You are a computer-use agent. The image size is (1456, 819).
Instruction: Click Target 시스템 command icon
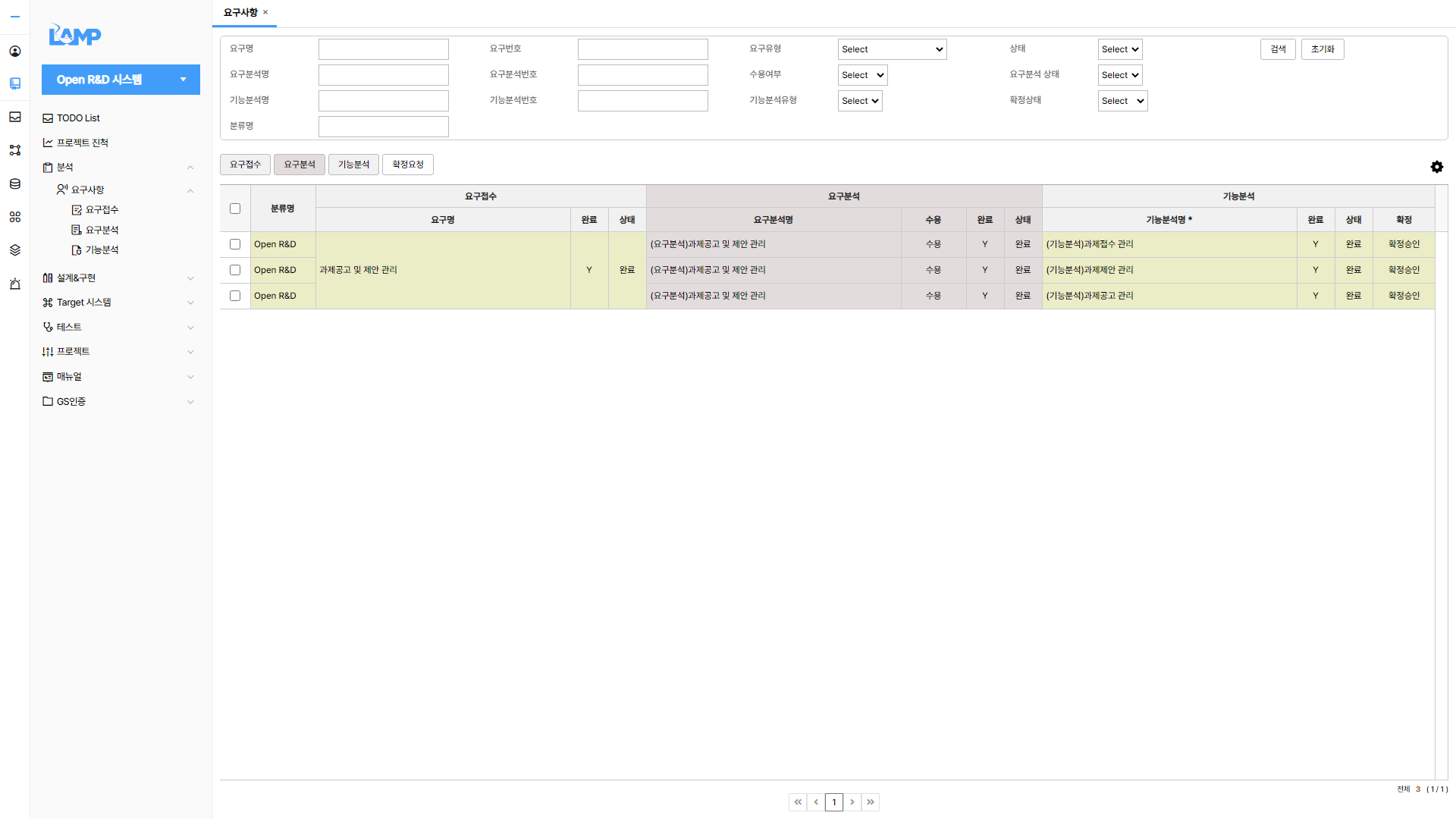[x=48, y=303]
